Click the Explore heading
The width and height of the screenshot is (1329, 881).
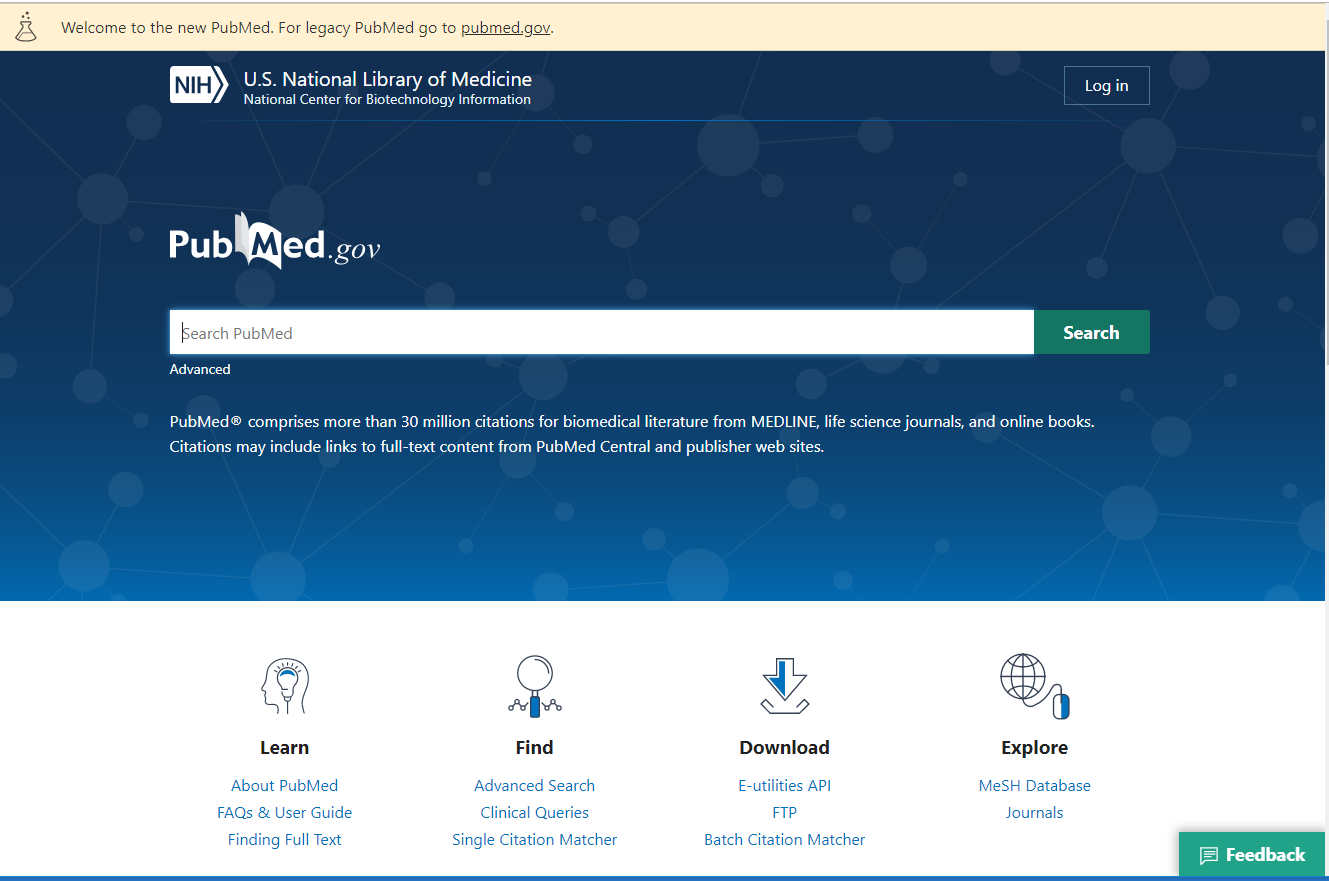(1035, 748)
